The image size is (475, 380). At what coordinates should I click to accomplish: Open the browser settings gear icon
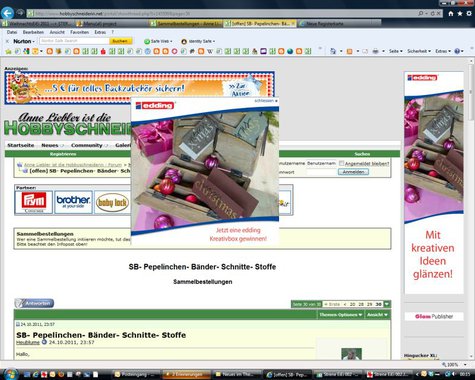(469, 13)
